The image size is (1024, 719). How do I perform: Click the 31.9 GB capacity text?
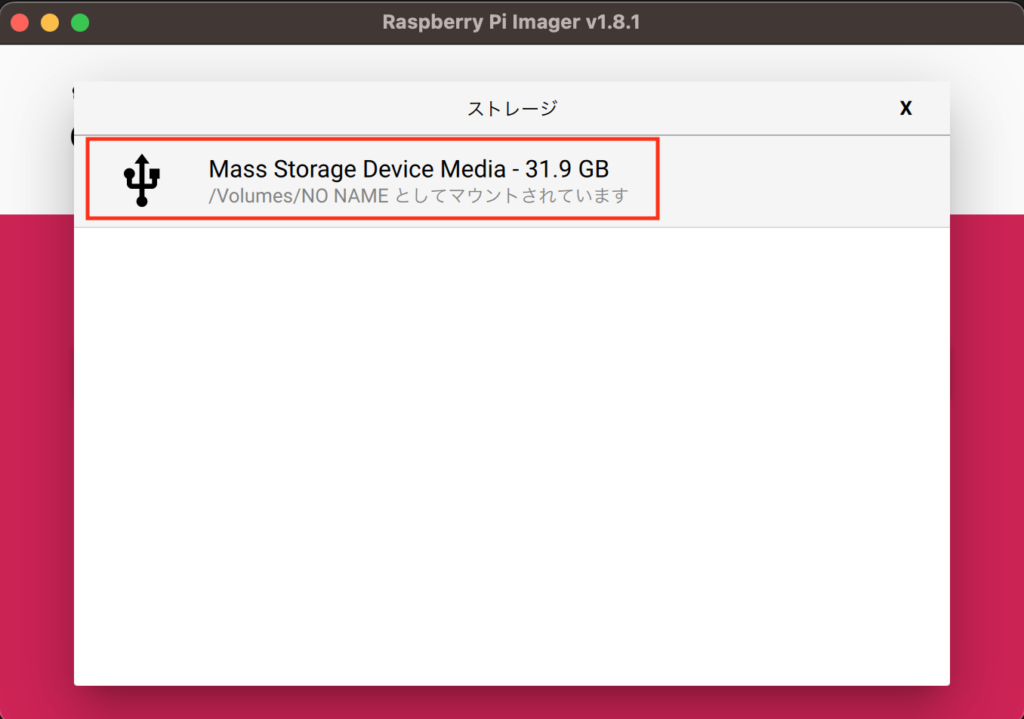[567, 169]
